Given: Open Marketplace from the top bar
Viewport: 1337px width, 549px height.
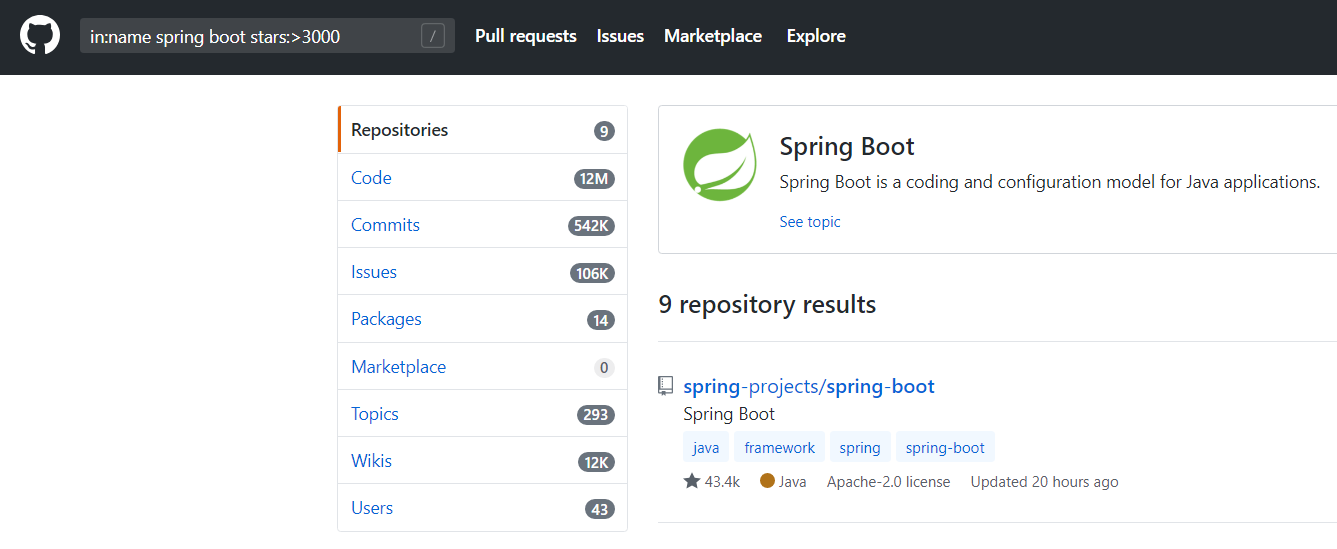Looking at the screenshot, I should 713,36.
